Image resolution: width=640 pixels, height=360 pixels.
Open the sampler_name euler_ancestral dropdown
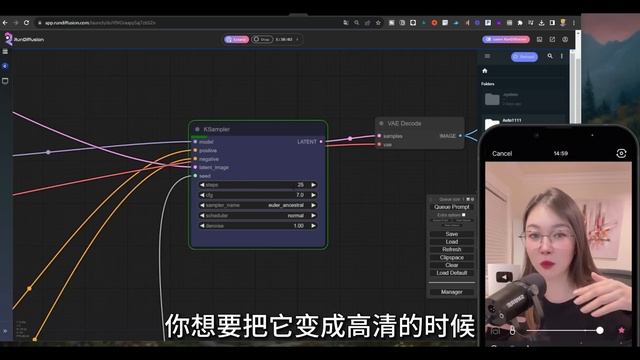pyautogui.click(x=258, y=205)
